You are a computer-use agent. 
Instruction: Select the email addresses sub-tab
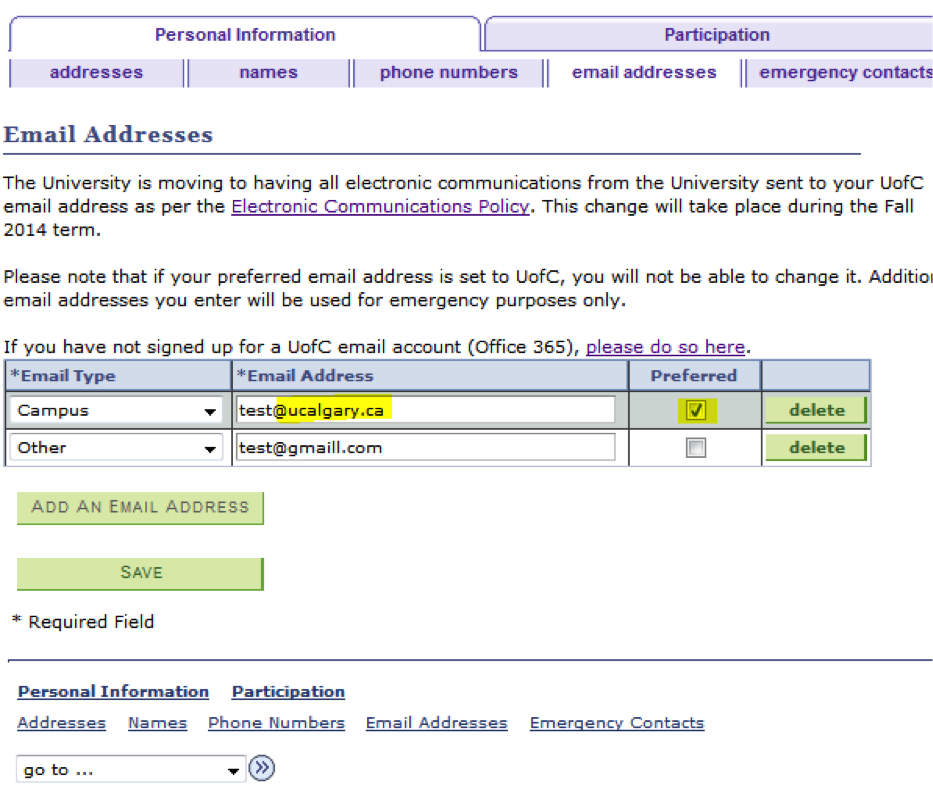[x=644, y=73]
